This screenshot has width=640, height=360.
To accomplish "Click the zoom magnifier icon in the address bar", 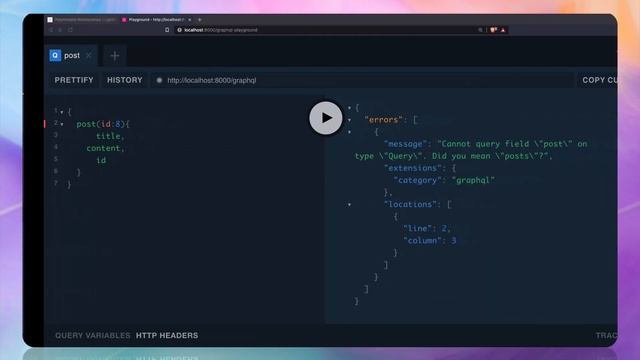I will pos(480,30).
